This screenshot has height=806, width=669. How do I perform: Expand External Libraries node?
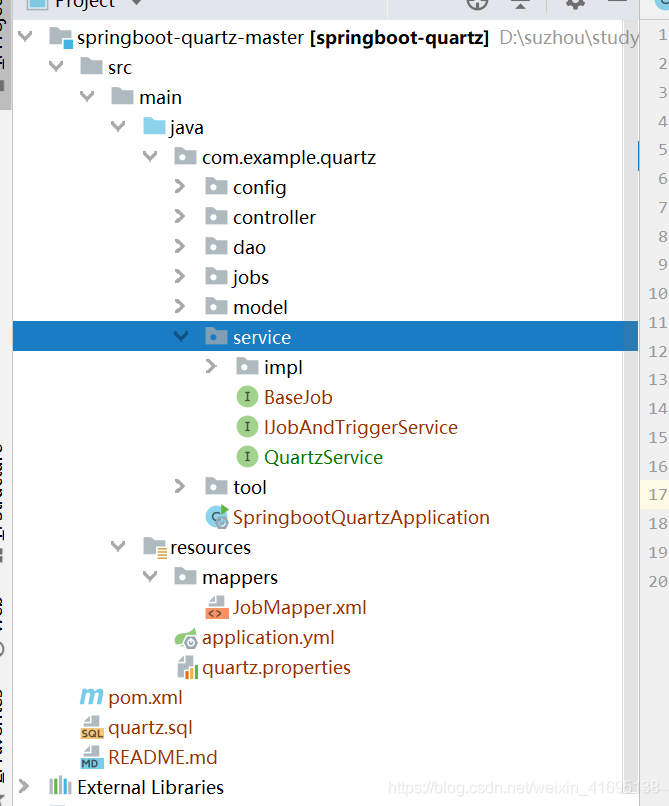24,785
